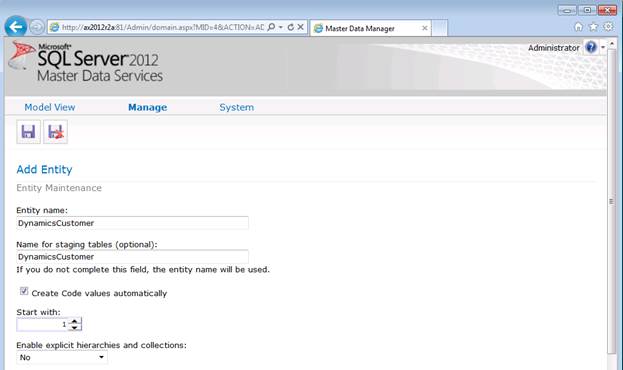The height and width of the screenshot is (370, 623).
Task: Click the address bar search magnifier
Action: (271, 27)
